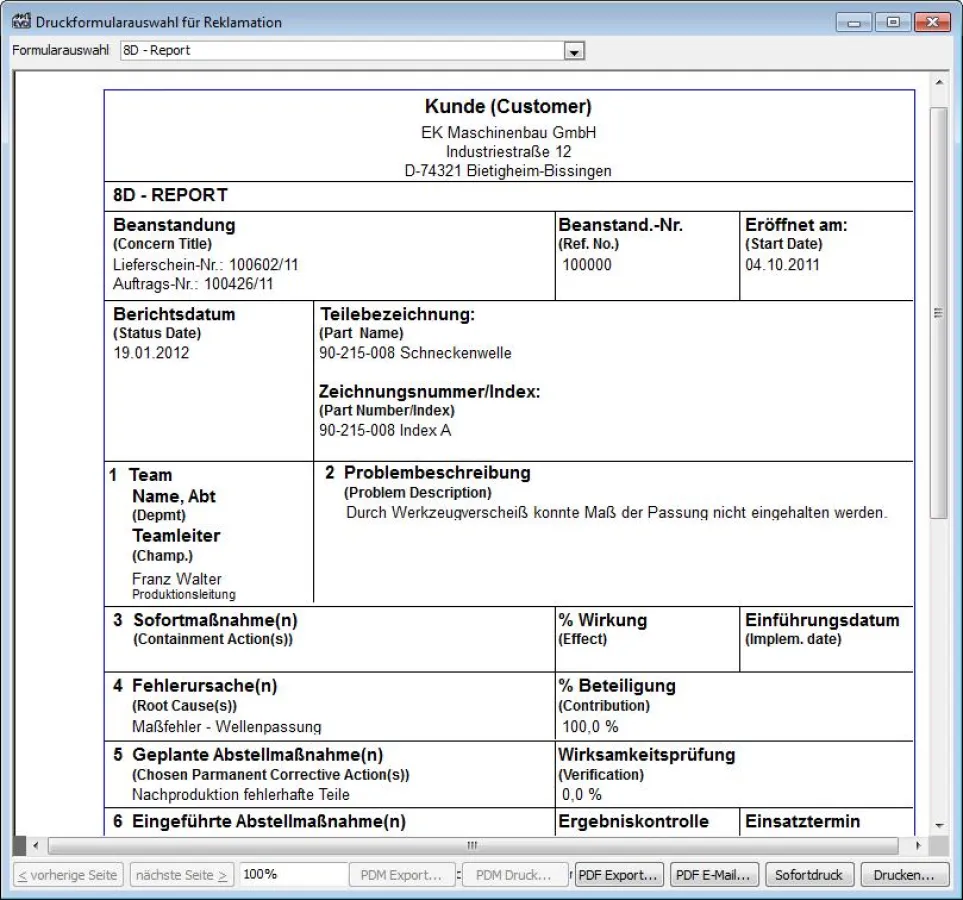963x900 pixels.
Task: Return to the vorherige Seite
Action: (x=66, y=873)
